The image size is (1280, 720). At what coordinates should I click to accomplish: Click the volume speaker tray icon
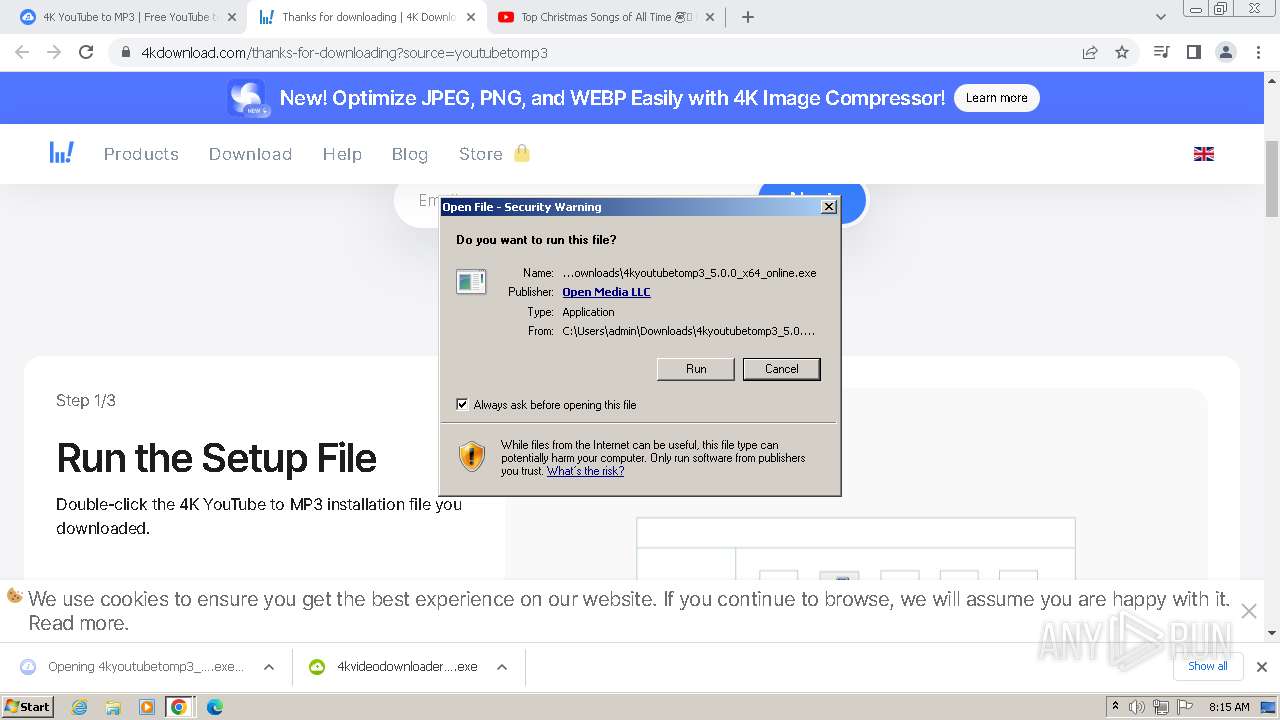pos(1137,707)
